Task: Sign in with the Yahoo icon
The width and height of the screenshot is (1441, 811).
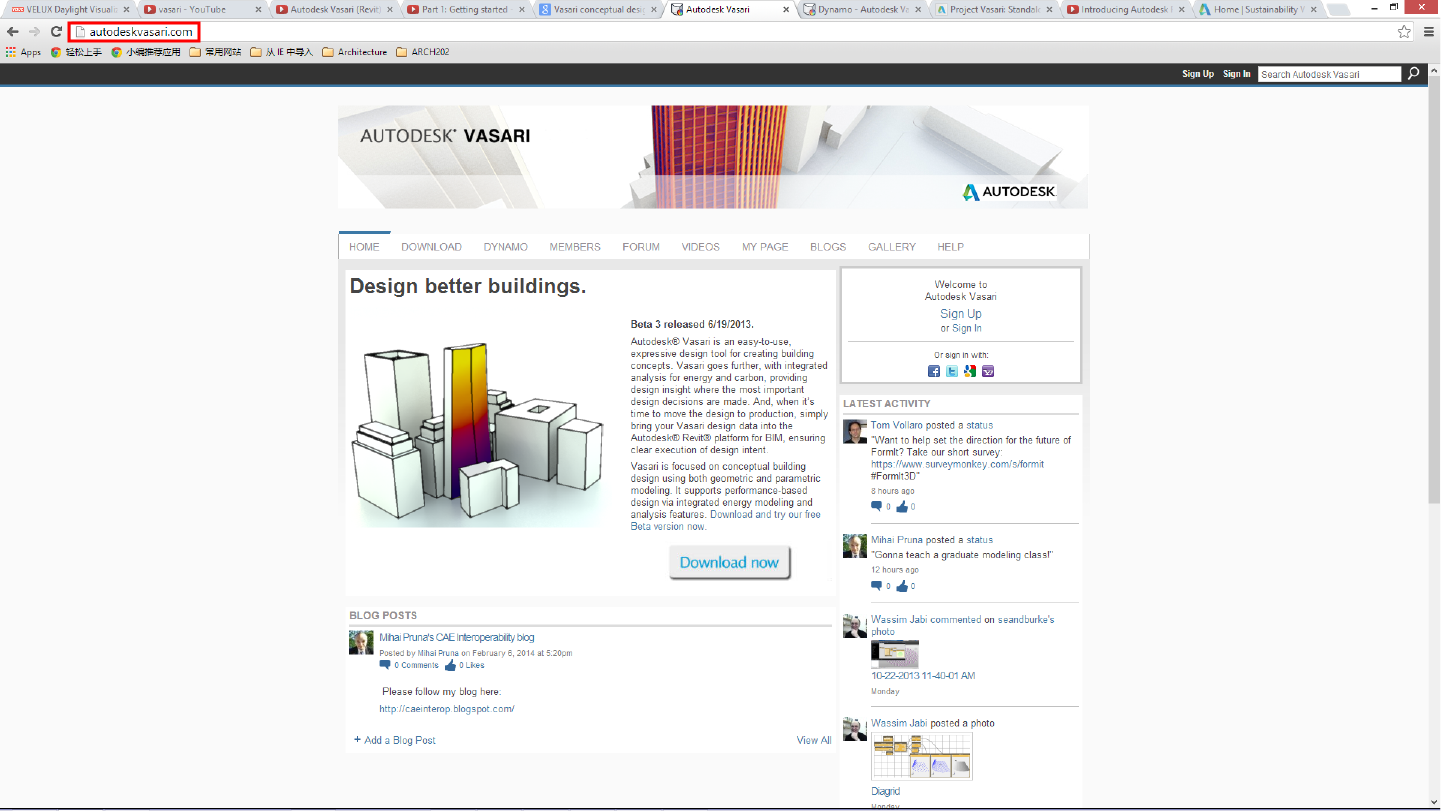Action: coord(988,371)
